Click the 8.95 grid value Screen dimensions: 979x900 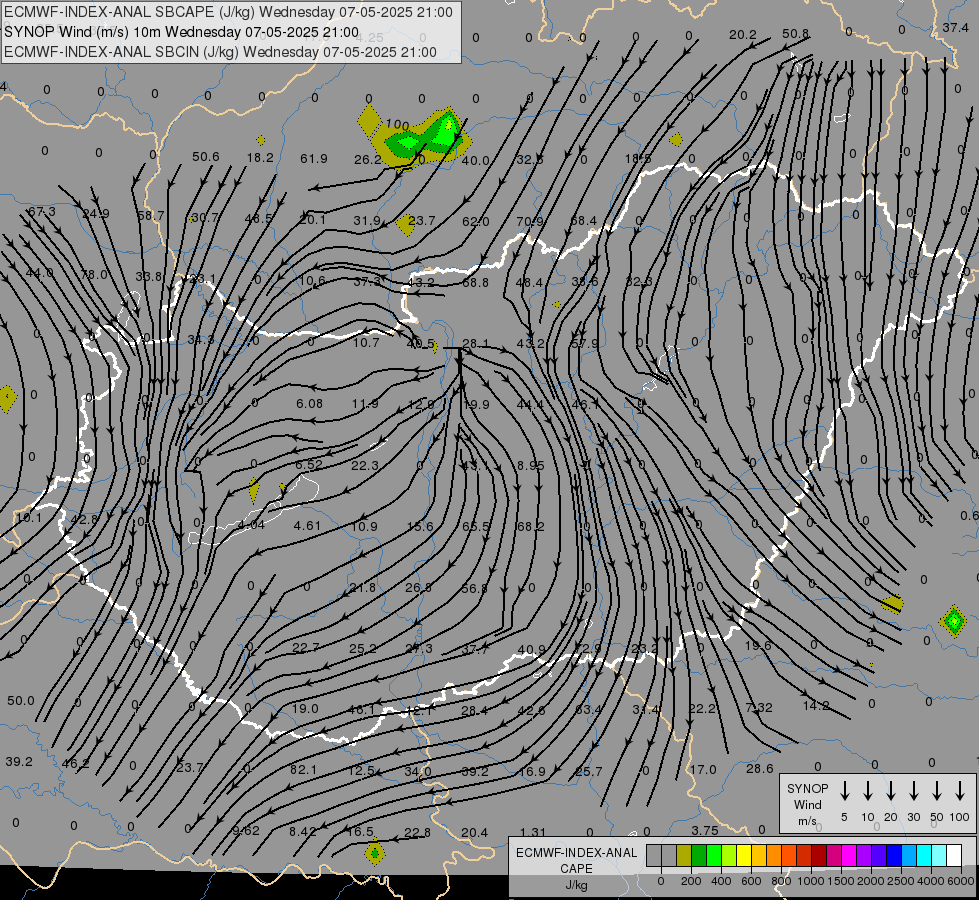531,465
